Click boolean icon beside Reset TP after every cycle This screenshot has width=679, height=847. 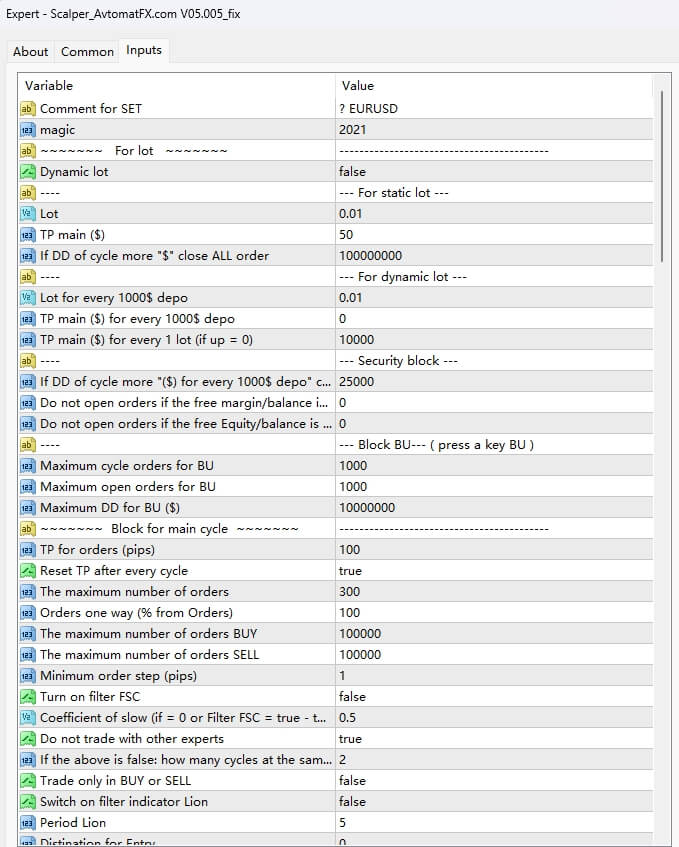27,571
